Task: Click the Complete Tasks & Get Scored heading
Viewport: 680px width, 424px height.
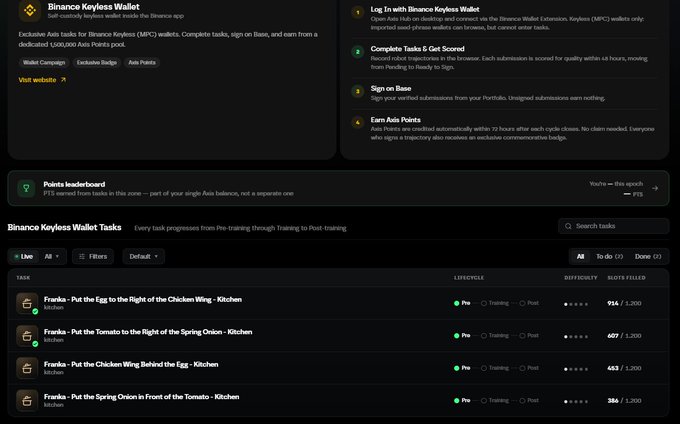Action: pos(417,49)
